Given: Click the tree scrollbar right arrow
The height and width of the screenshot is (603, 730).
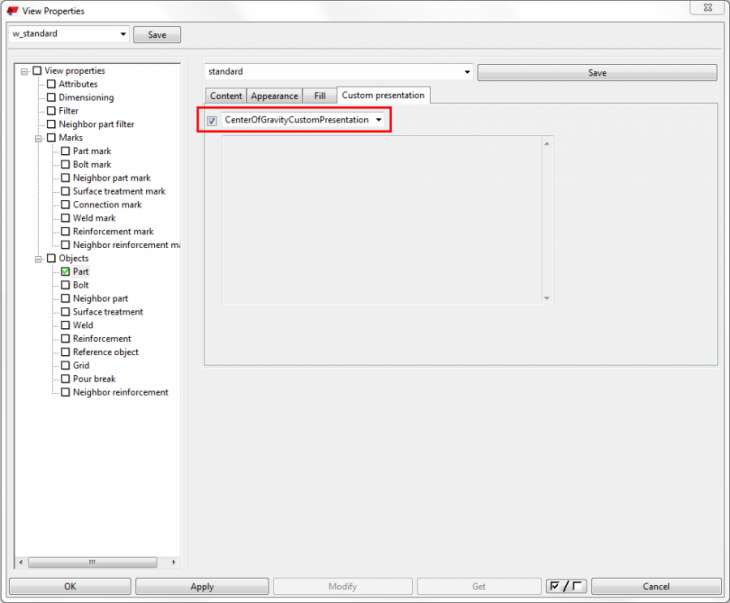Looking at the screenshot, I should click(x=174, y=562).
